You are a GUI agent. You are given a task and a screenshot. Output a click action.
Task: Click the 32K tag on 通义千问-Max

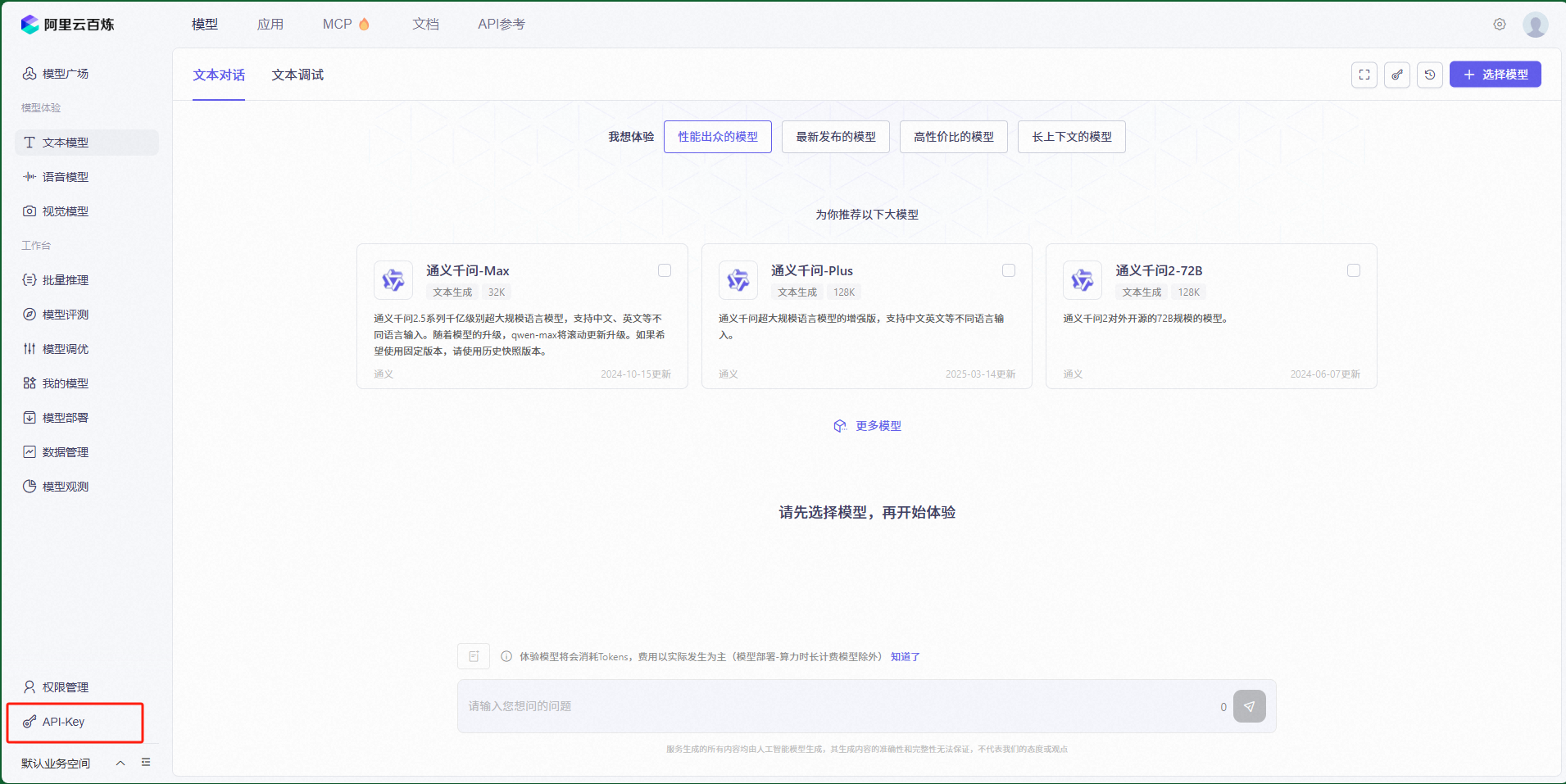pyautogui.click(x=497, y=292)
